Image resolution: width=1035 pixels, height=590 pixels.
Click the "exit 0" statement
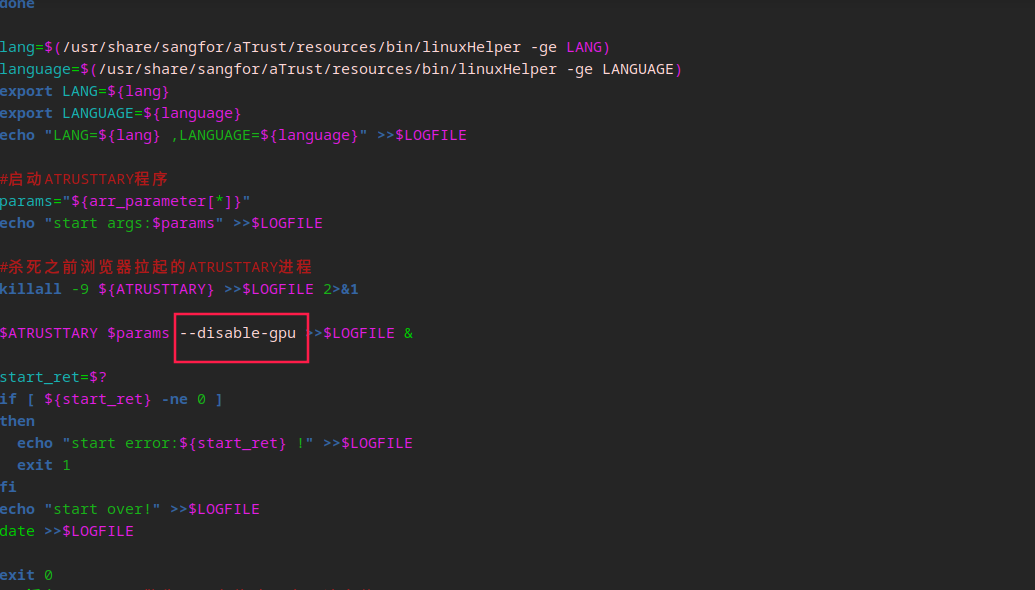[x=26, y=575]
